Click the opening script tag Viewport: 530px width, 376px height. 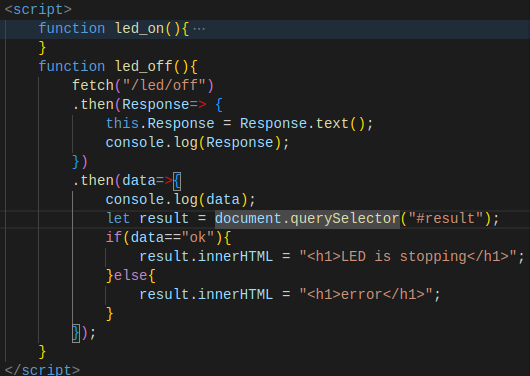[x=38, y=9]
